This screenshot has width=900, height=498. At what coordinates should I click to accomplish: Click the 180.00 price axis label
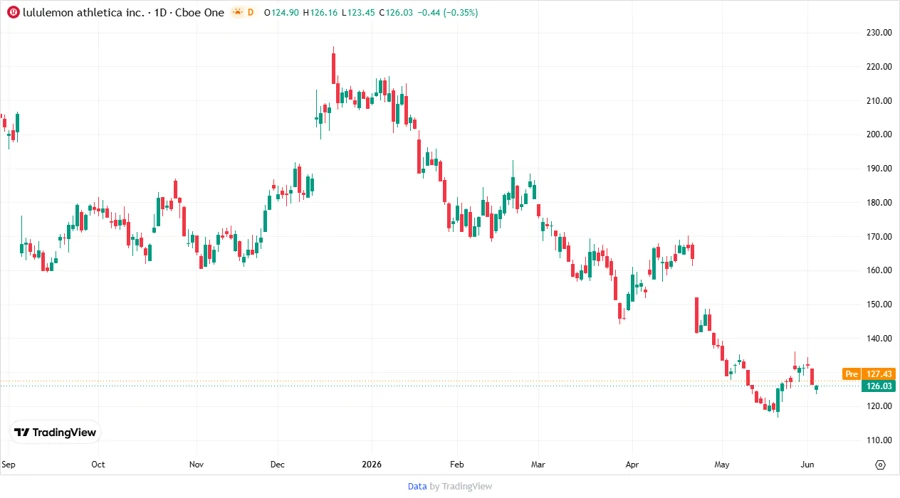(879, 203)
